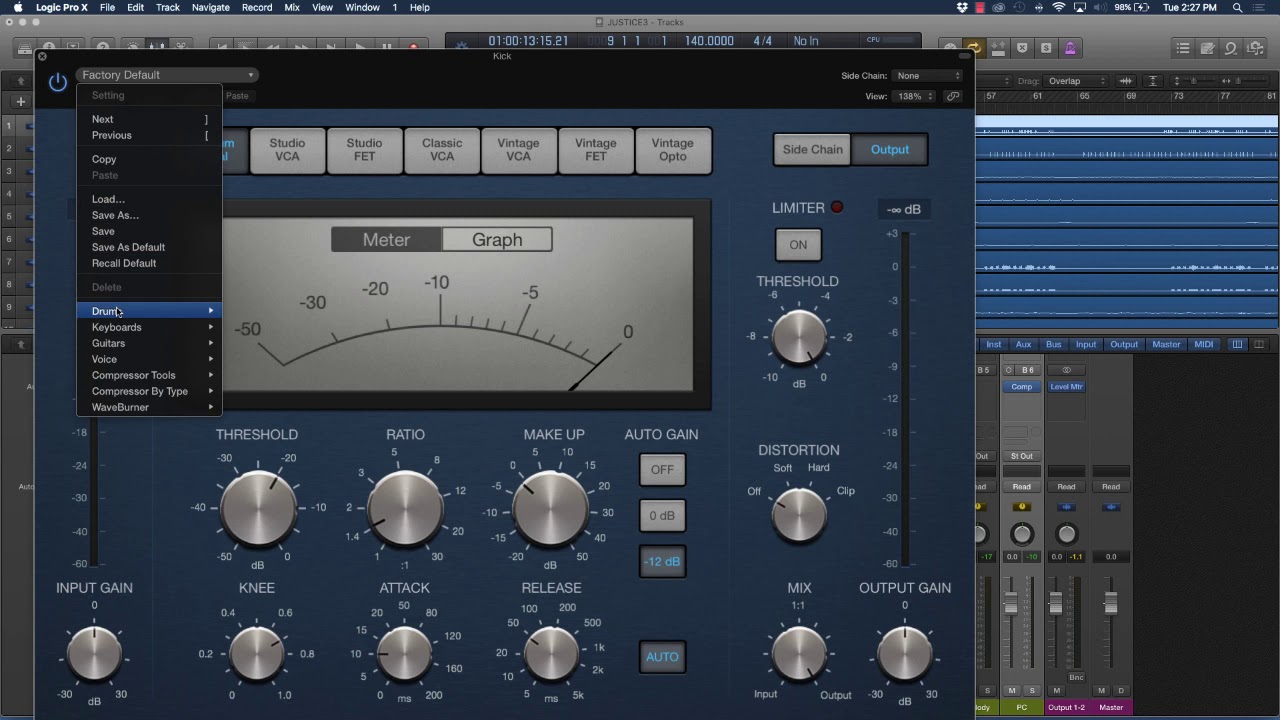Open the Drag mode Overlap dropdown
The height and width of the screenshot is (720, 1280).
tap(1075, 81)
